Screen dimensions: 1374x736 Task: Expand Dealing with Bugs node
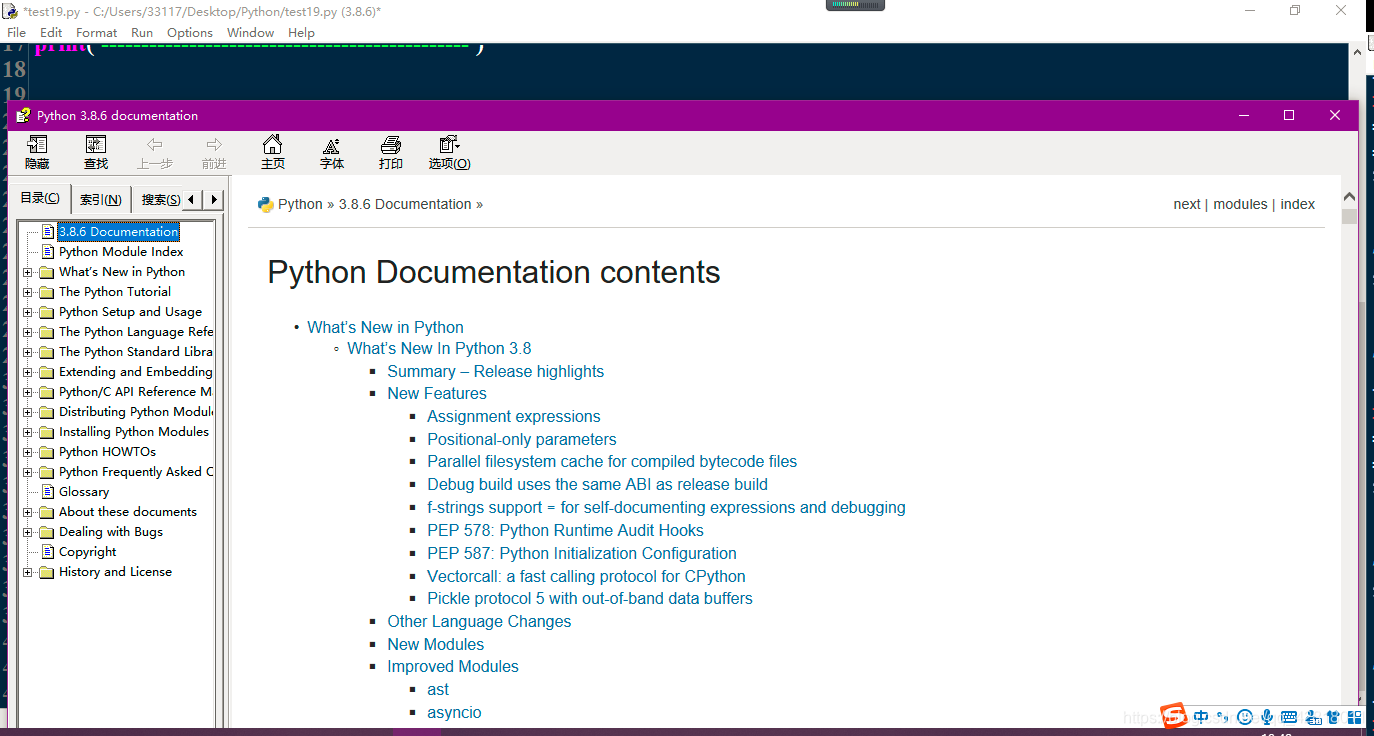28,532
